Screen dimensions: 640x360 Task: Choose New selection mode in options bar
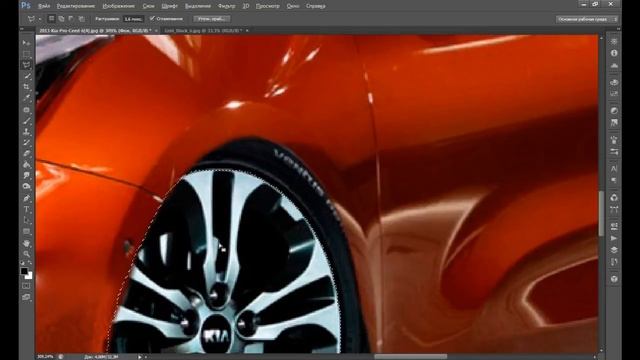point(51,19)
